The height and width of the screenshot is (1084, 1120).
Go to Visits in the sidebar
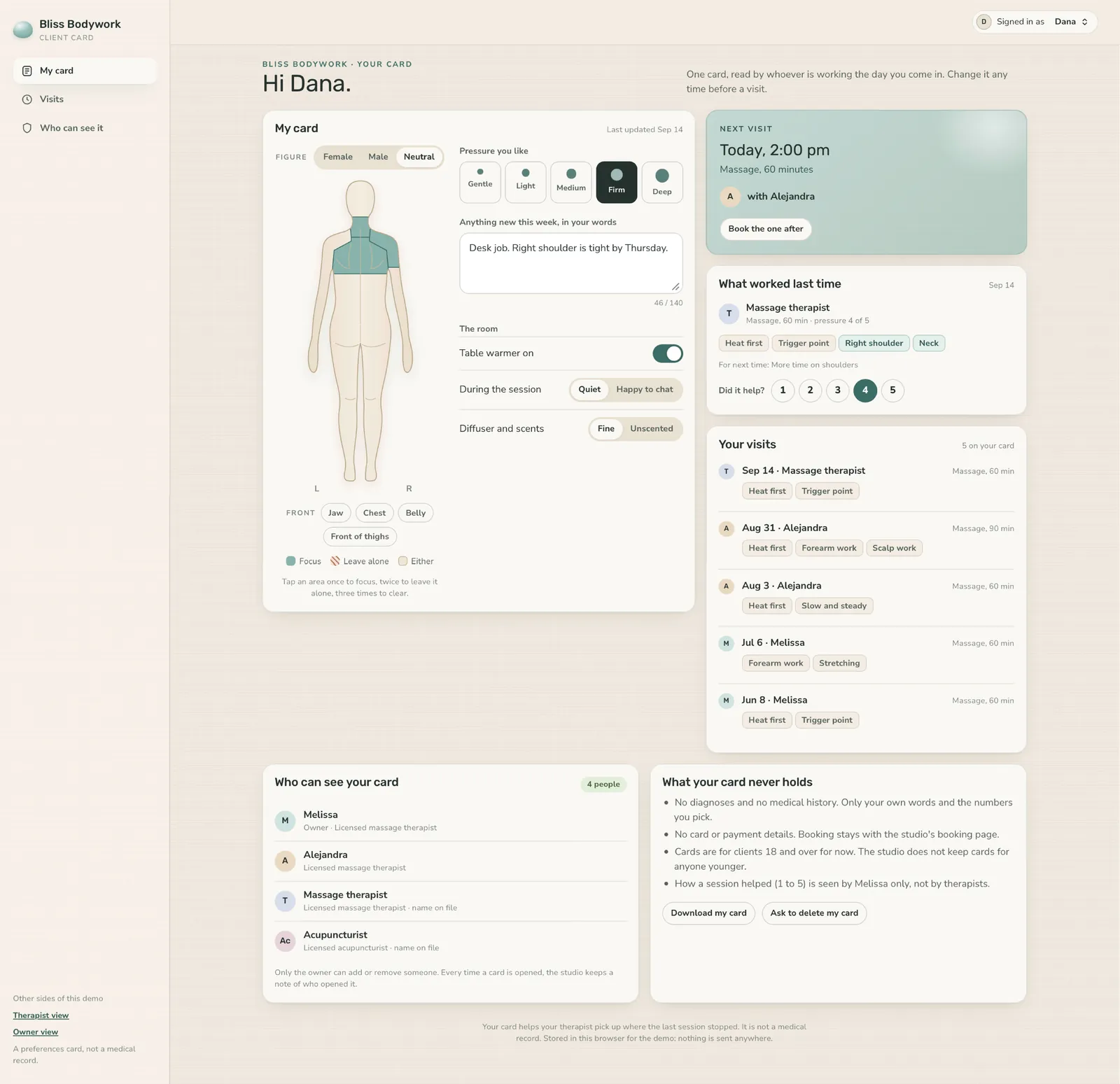(x=85, y=99)
